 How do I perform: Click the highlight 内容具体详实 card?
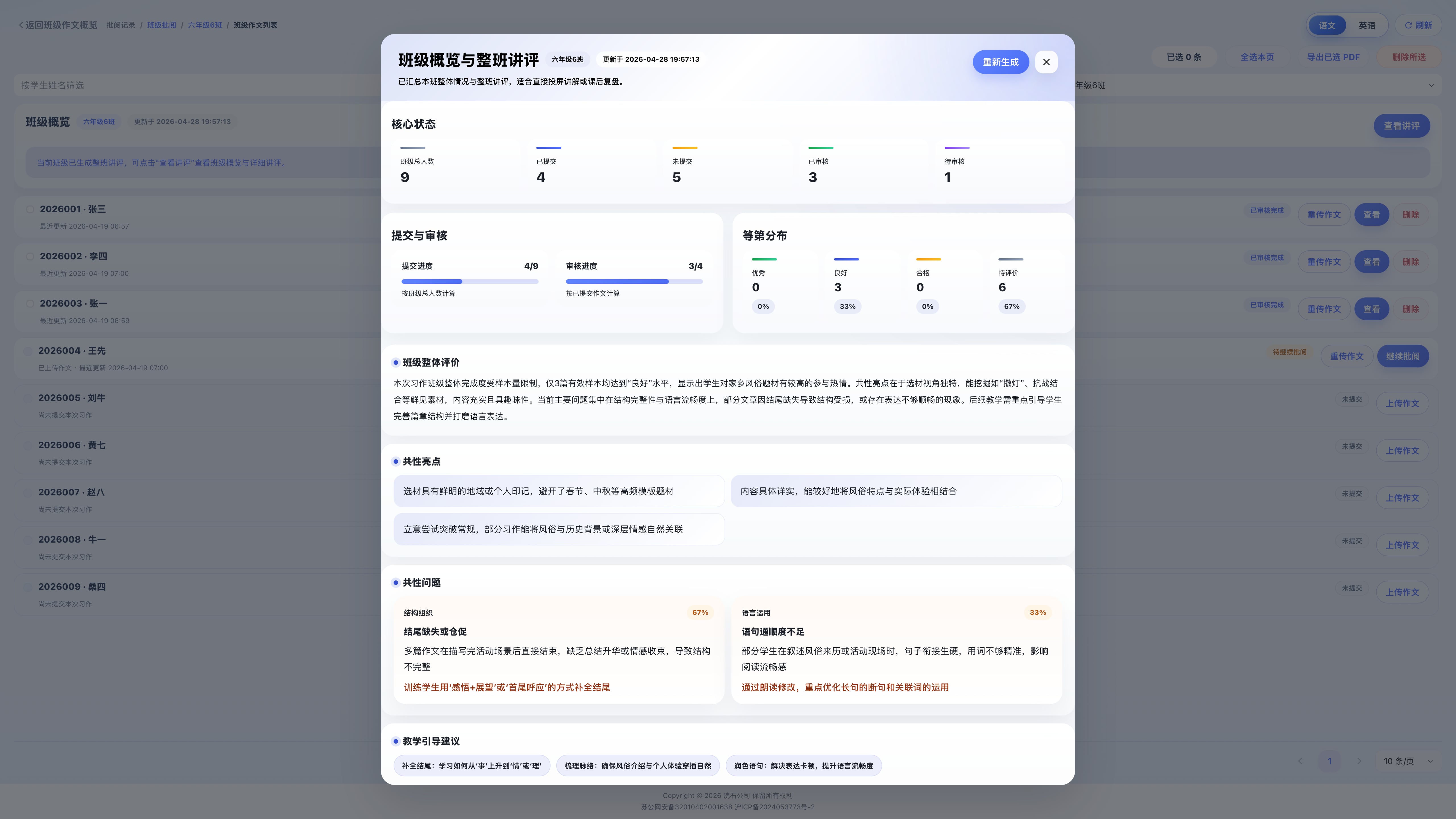tap(896, 491)
